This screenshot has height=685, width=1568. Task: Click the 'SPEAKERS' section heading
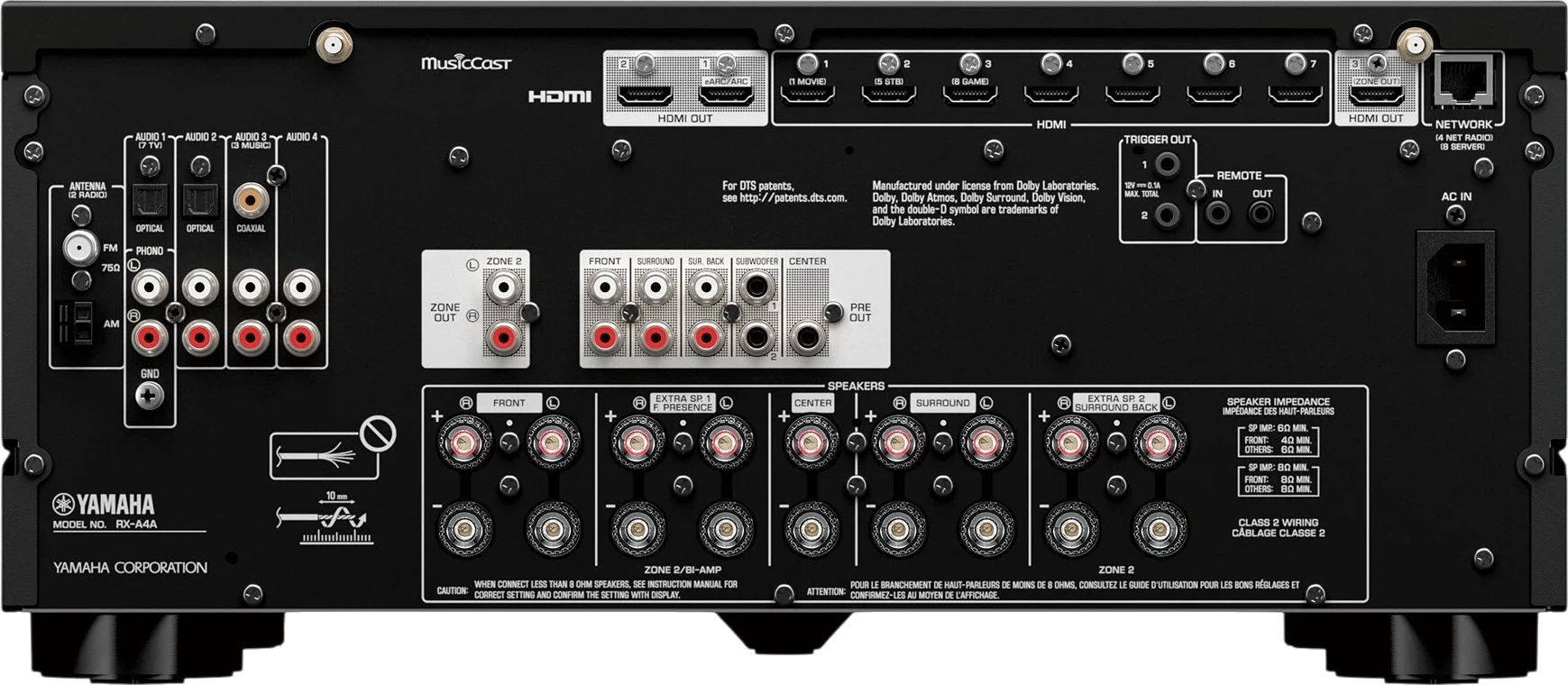pyautogui.click(x=856, y=386)
